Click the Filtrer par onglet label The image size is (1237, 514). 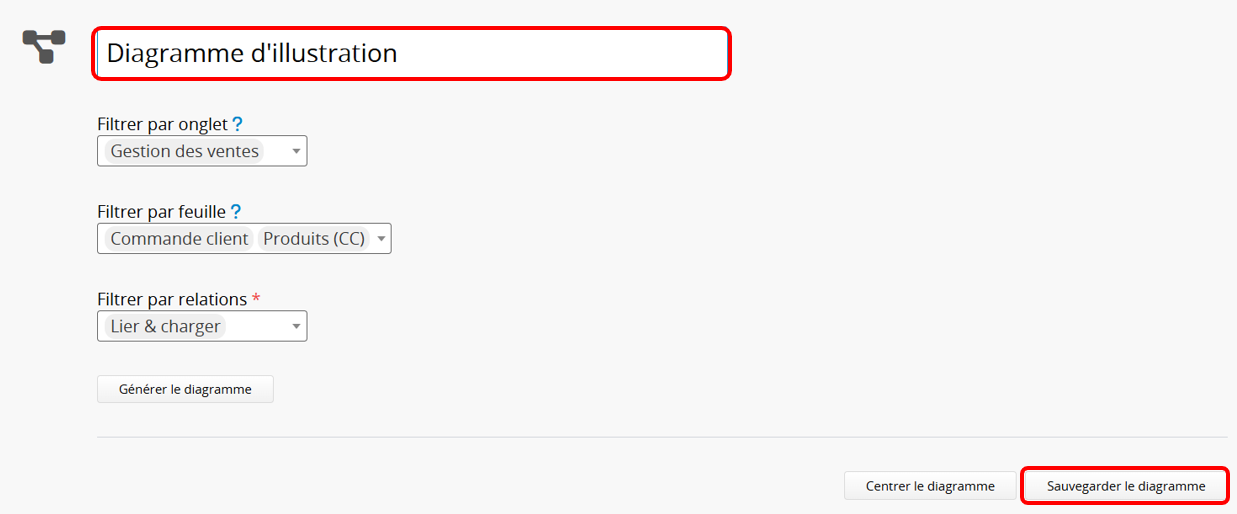tap(162, 125)
